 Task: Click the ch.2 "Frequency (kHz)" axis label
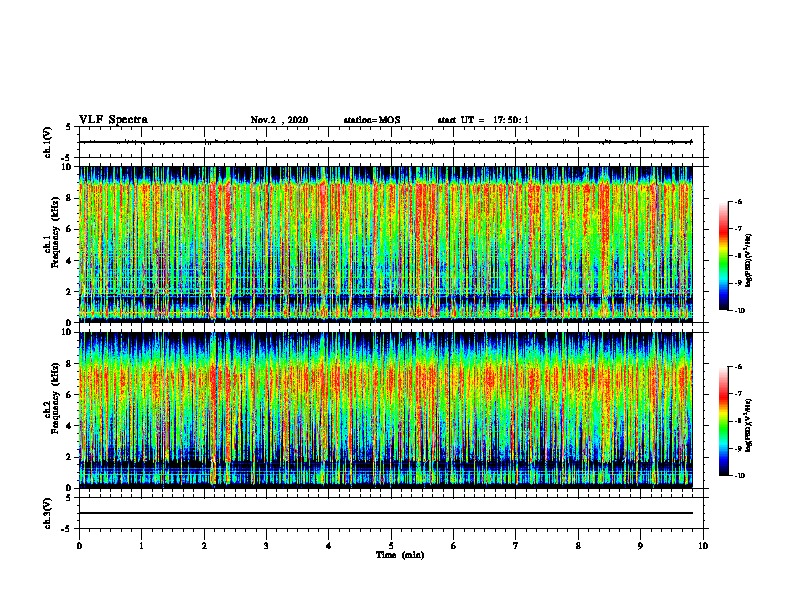point(55,398)
